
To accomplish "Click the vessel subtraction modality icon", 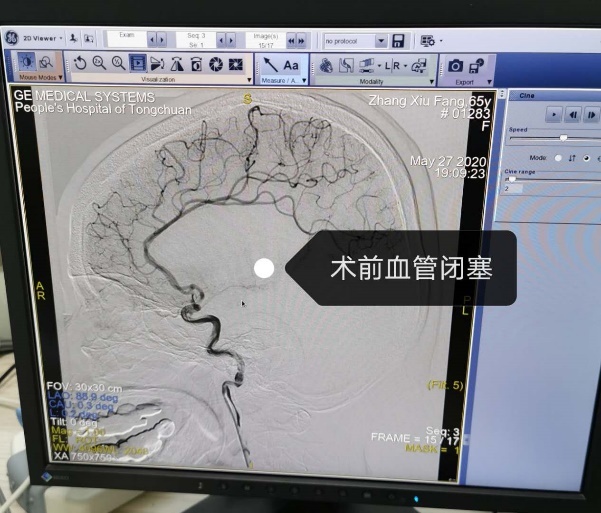I will click(x=326, y=66).
